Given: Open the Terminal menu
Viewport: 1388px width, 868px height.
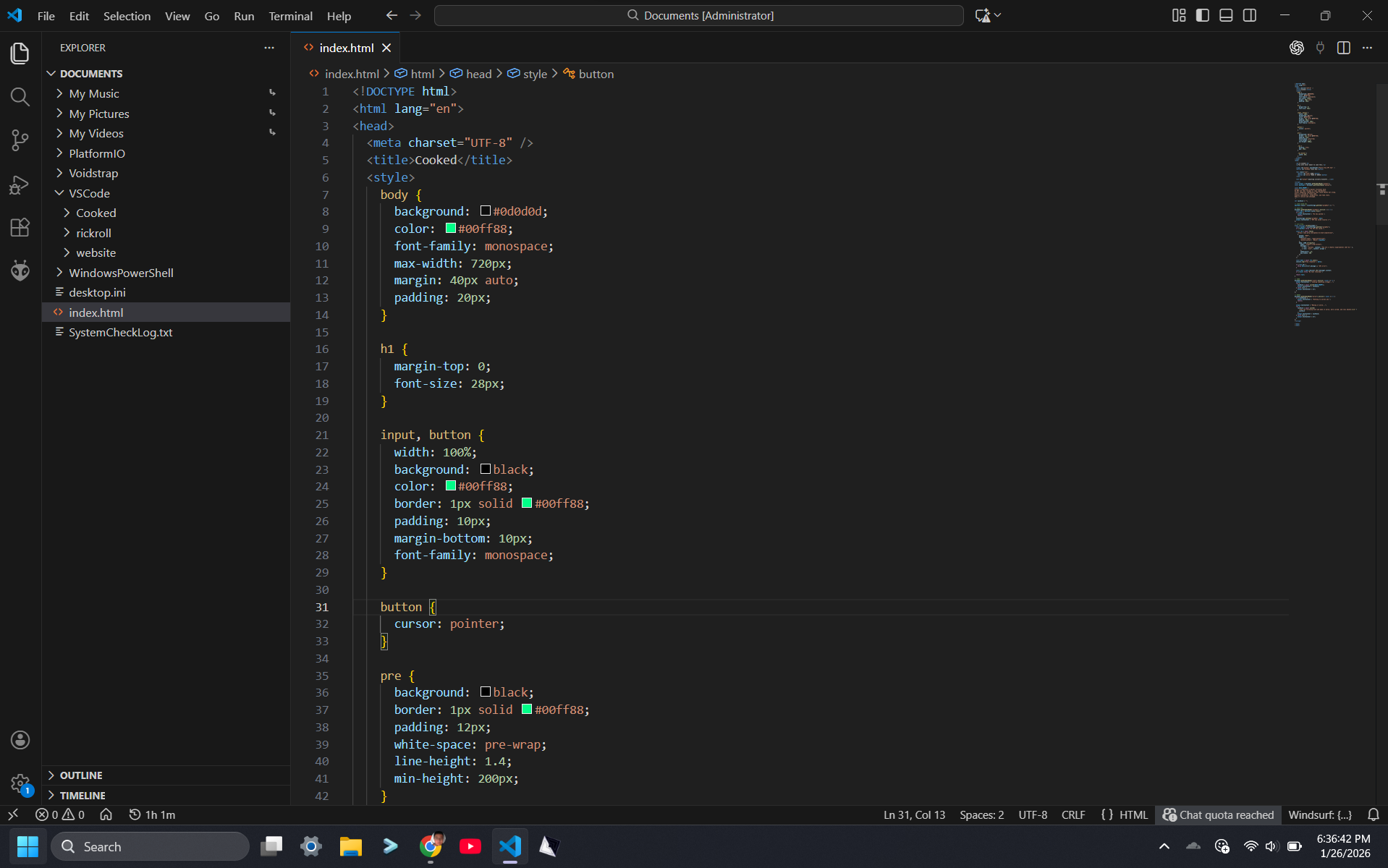Looking at the screenshot, I should click(x=290, y=16).
